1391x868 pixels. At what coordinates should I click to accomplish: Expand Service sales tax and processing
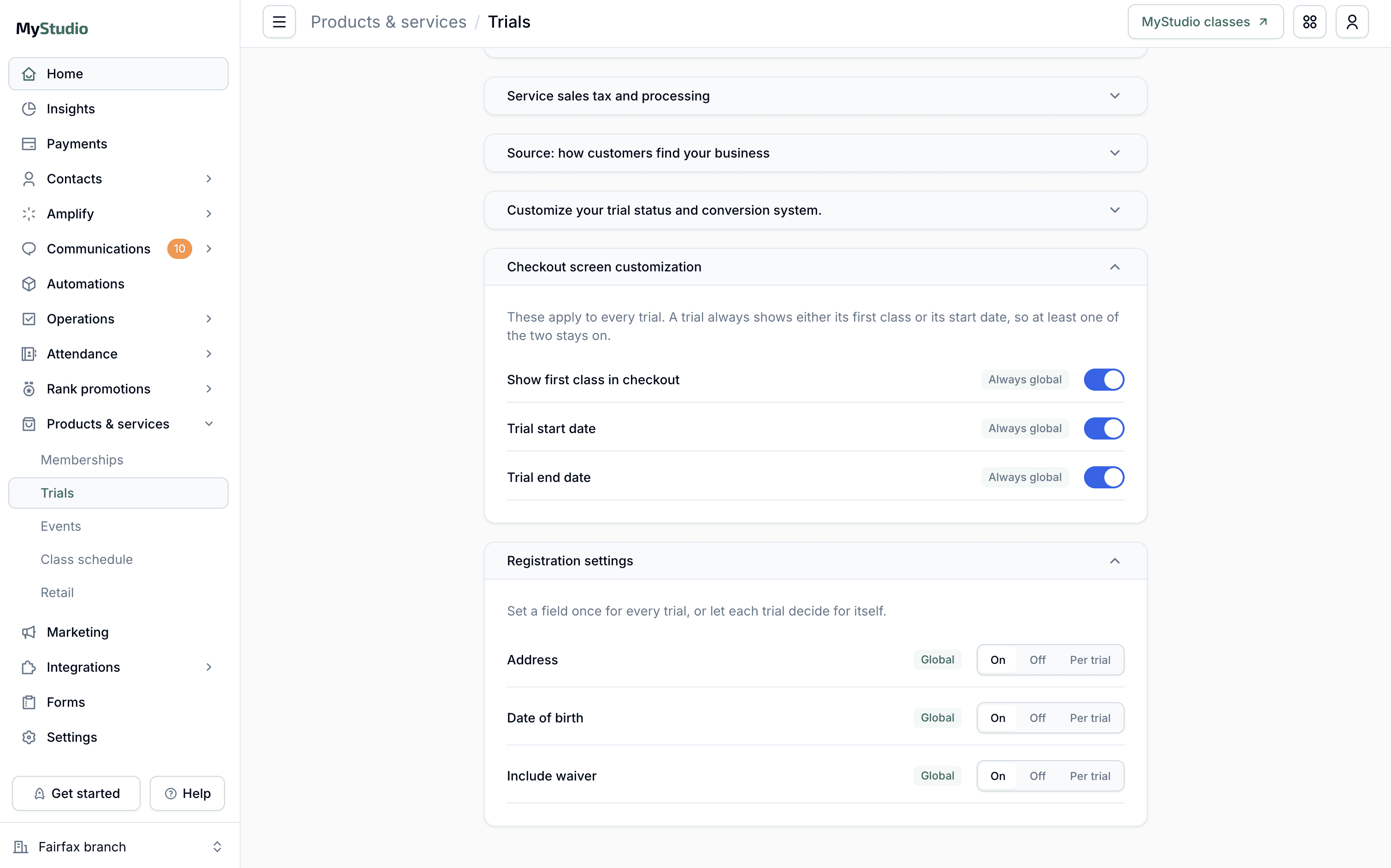[x=815, y=96]
